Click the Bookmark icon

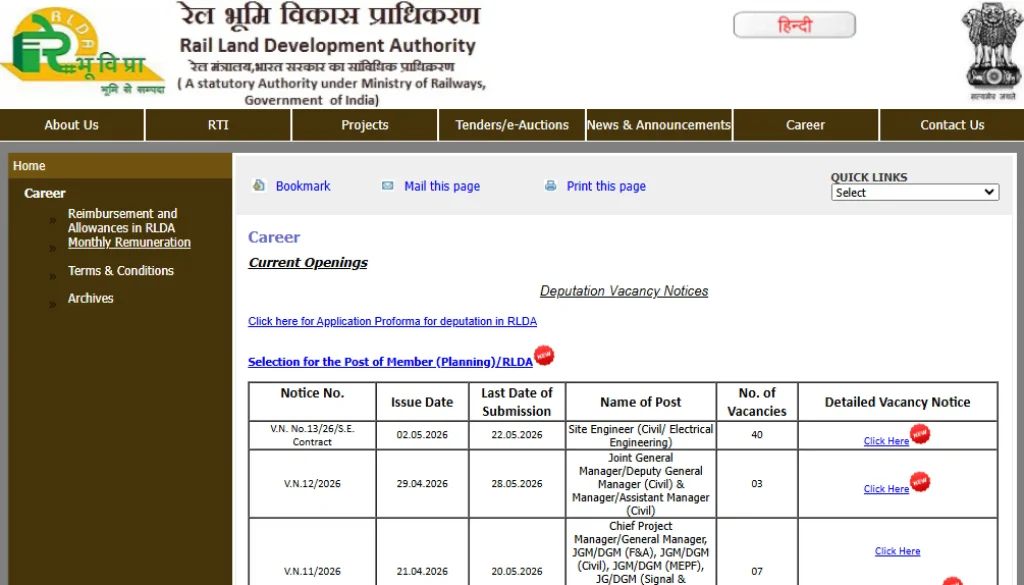[x=259, y=185]
